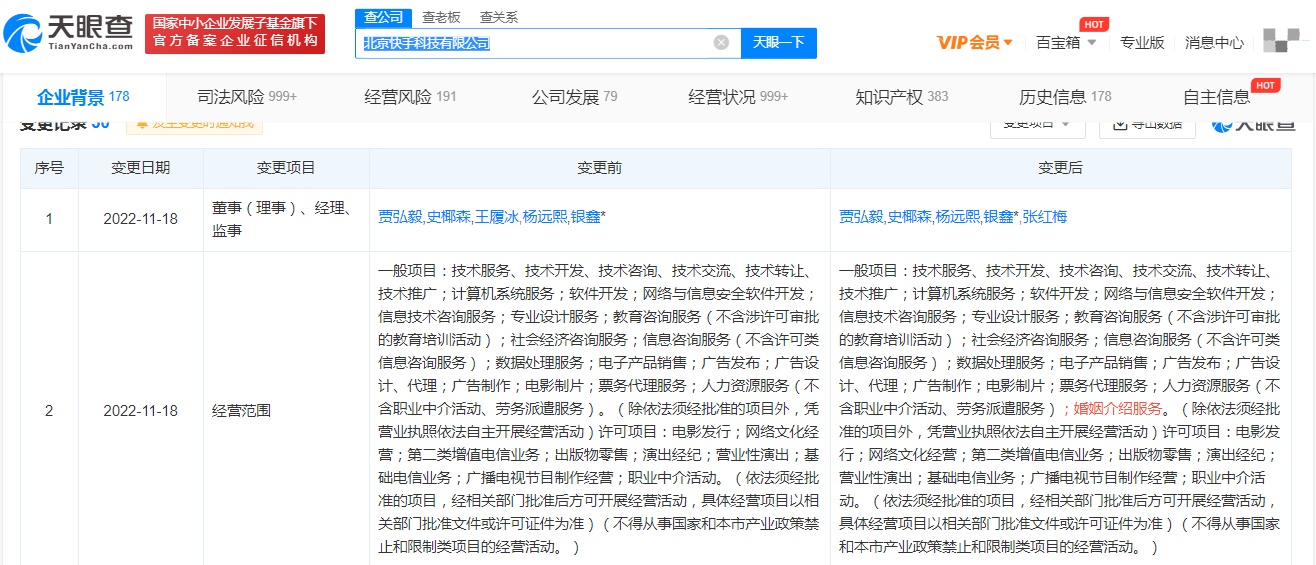This screenshot has height=565, width=1316.
Task: Switch to the 历史信息 tab
Action: coord(1065,97)
